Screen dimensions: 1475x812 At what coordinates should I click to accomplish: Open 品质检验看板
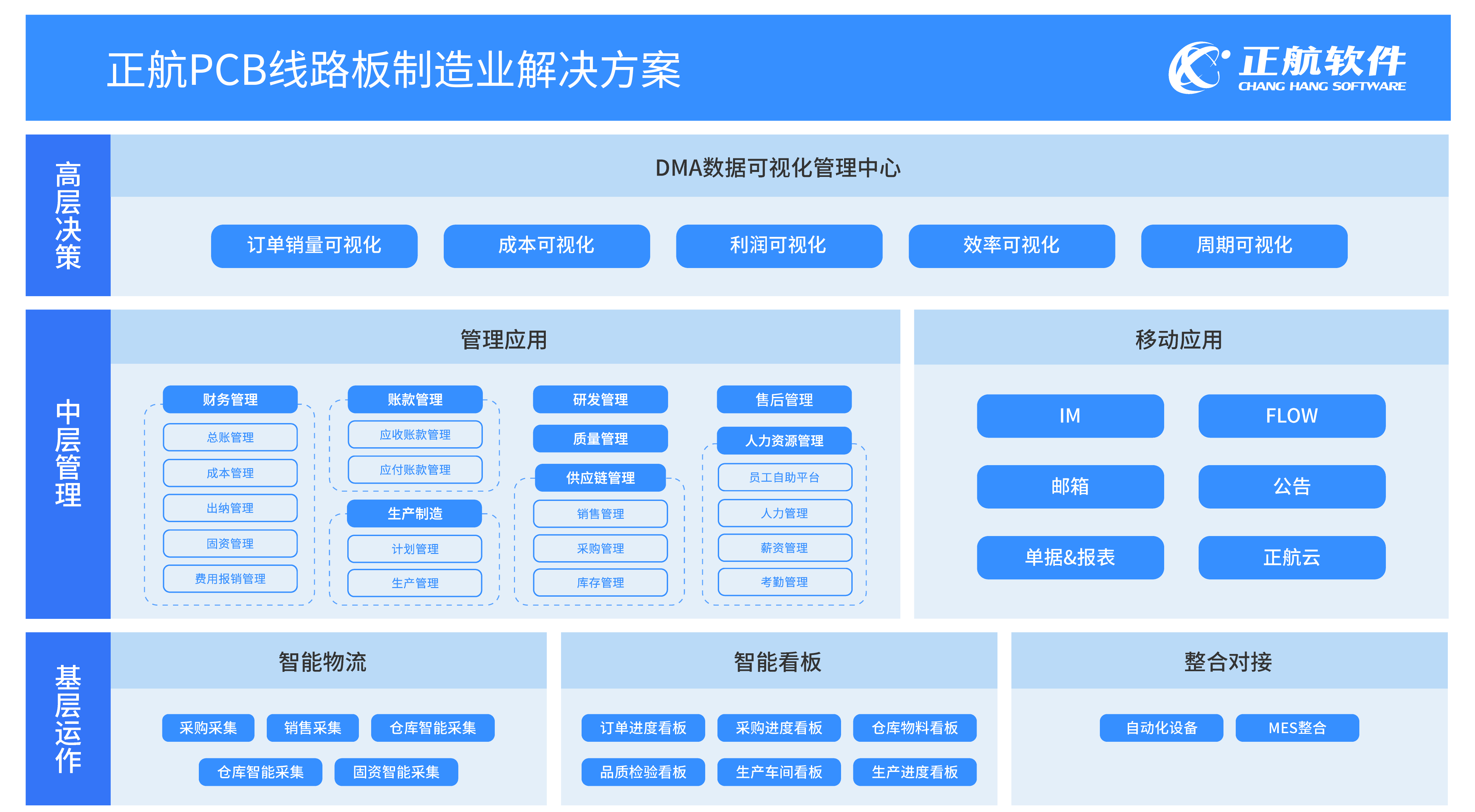[643, 772]
